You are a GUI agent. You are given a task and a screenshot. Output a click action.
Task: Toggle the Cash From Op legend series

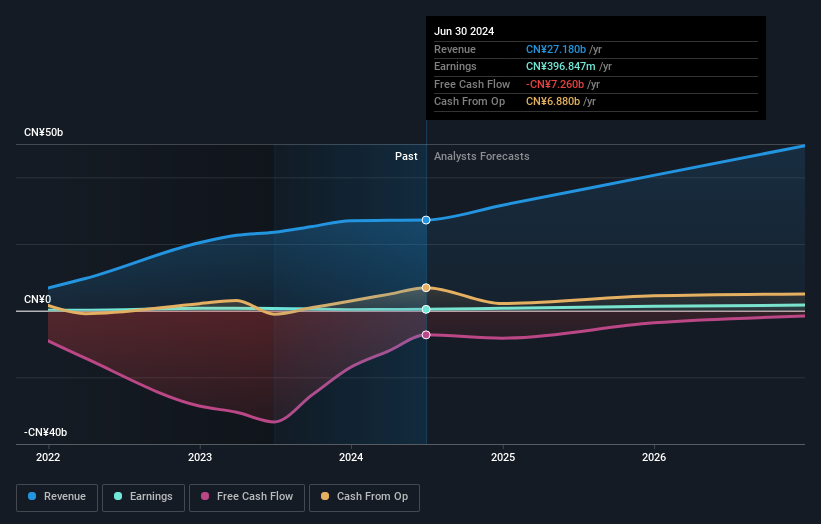(364, 497)
